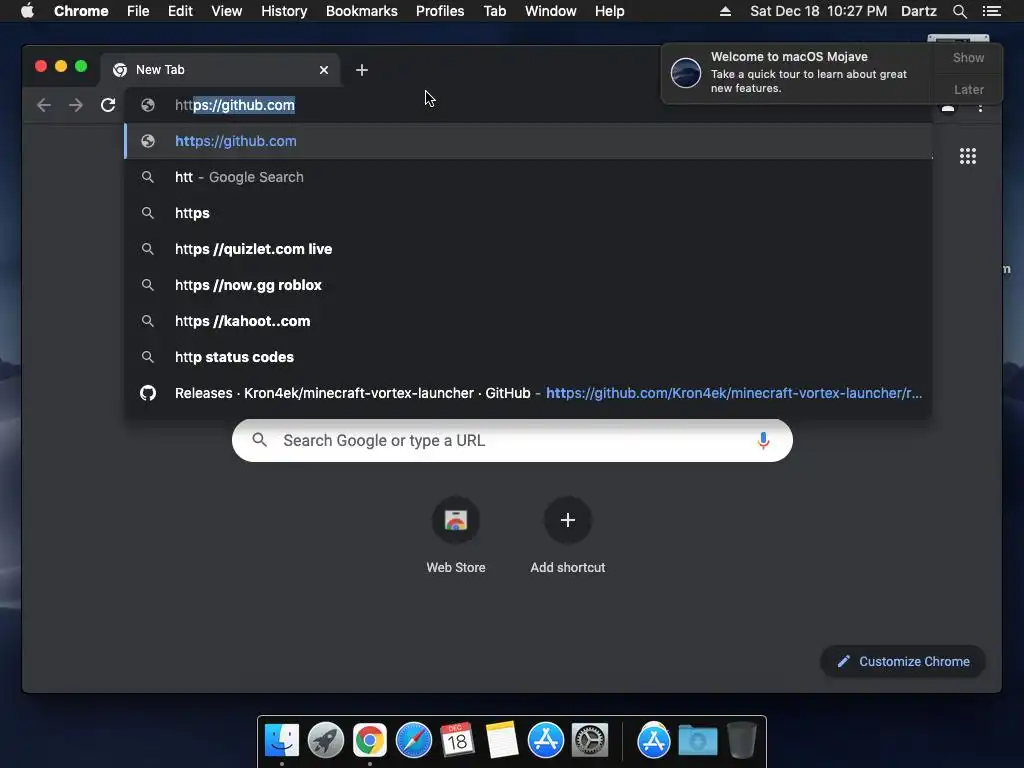The width and height of the screenshot is (1024, 768).
Task: Open the View menu
Action: 227,11
